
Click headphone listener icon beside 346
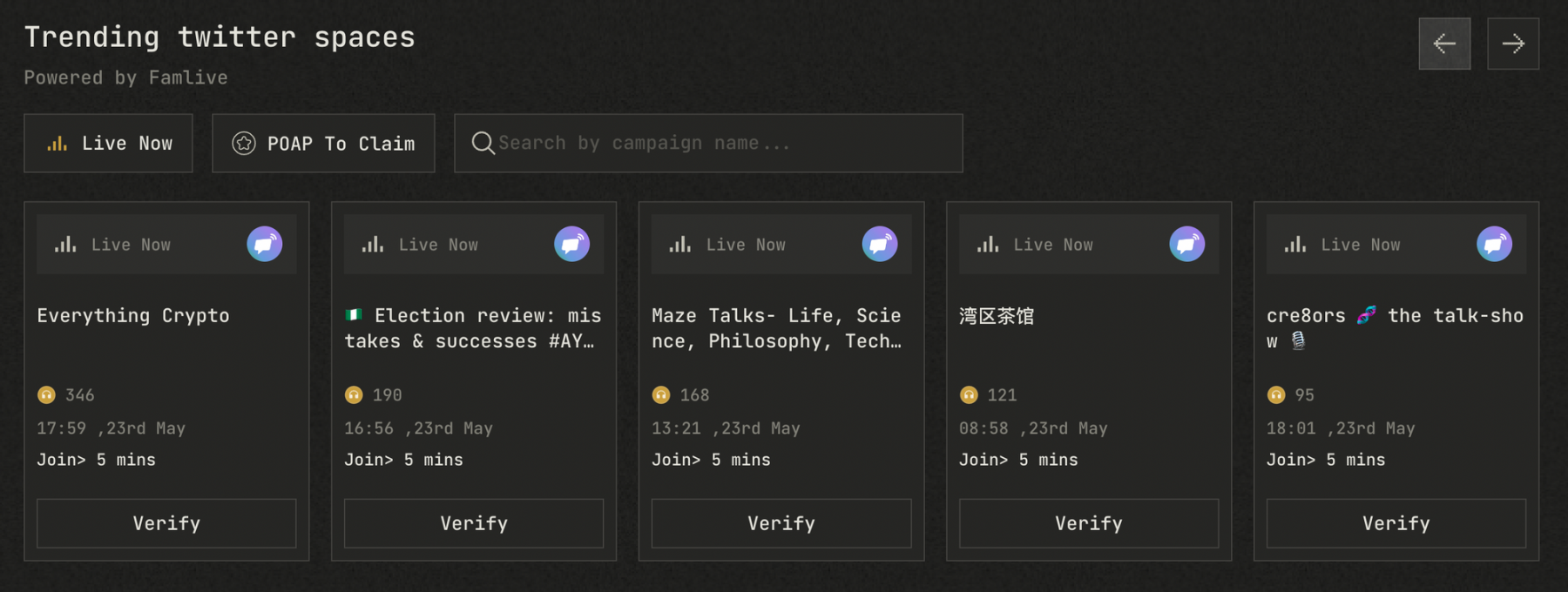click(x=46, y=395)
